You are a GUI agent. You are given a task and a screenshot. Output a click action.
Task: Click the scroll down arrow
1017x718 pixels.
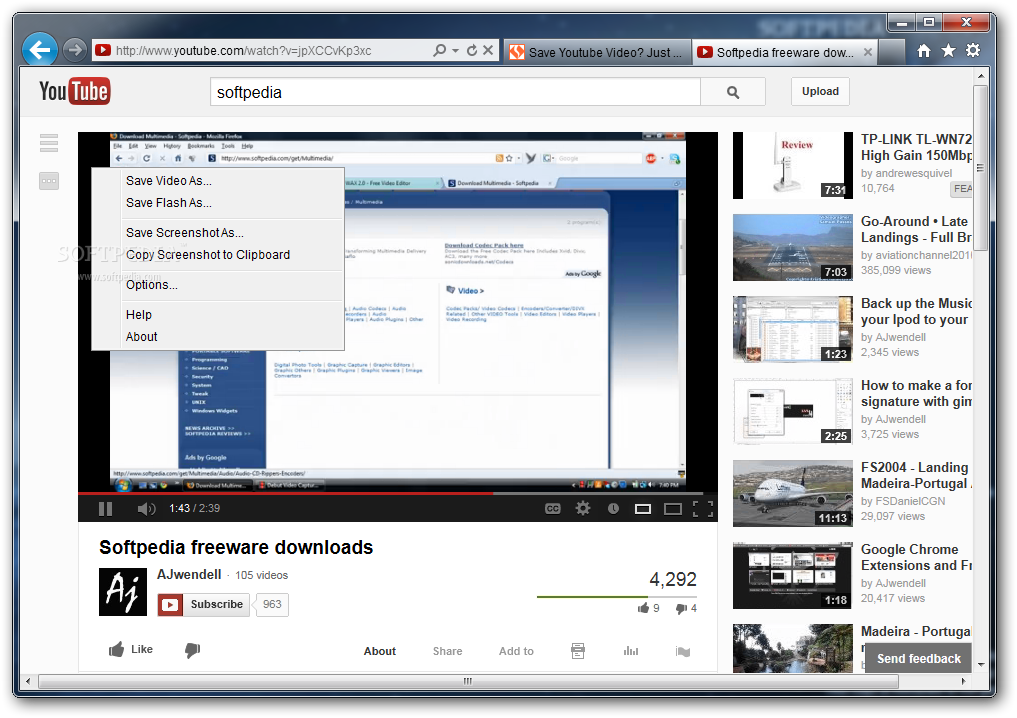point(981,665)
